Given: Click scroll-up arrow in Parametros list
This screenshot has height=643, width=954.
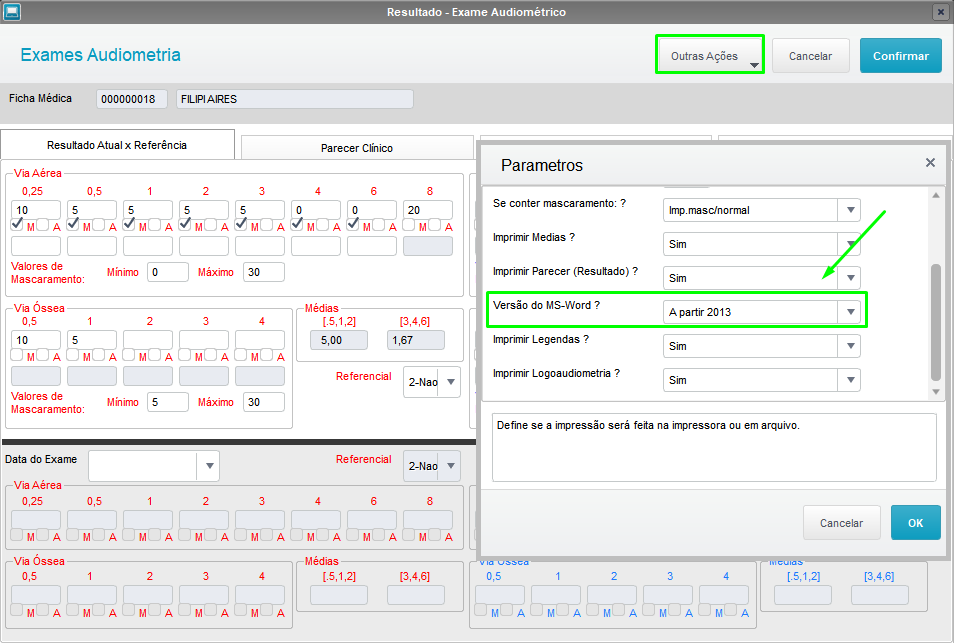Looking at the screenshot, I should [936, 195].
